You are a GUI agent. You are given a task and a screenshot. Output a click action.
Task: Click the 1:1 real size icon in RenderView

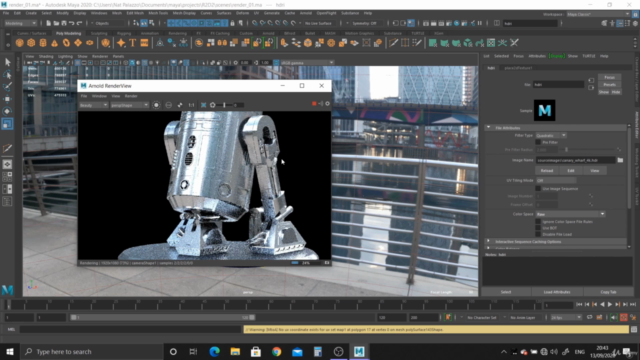tap(191, 105)
